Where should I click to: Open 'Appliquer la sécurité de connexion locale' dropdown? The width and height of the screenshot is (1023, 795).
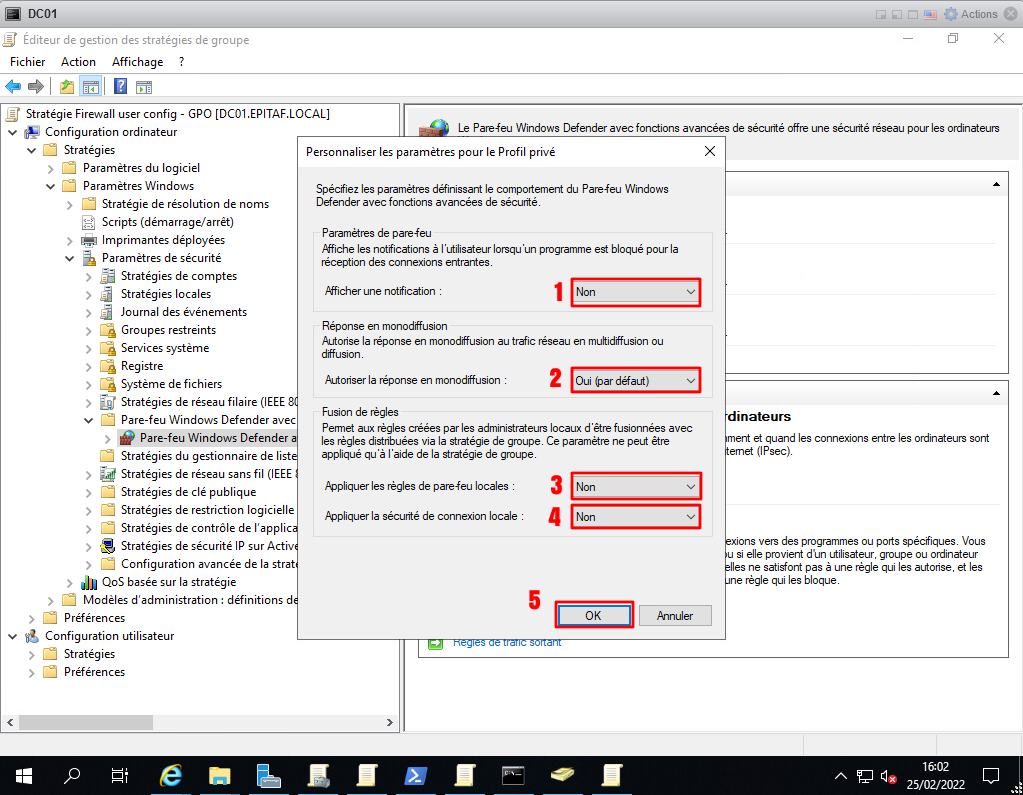point(635,516)
